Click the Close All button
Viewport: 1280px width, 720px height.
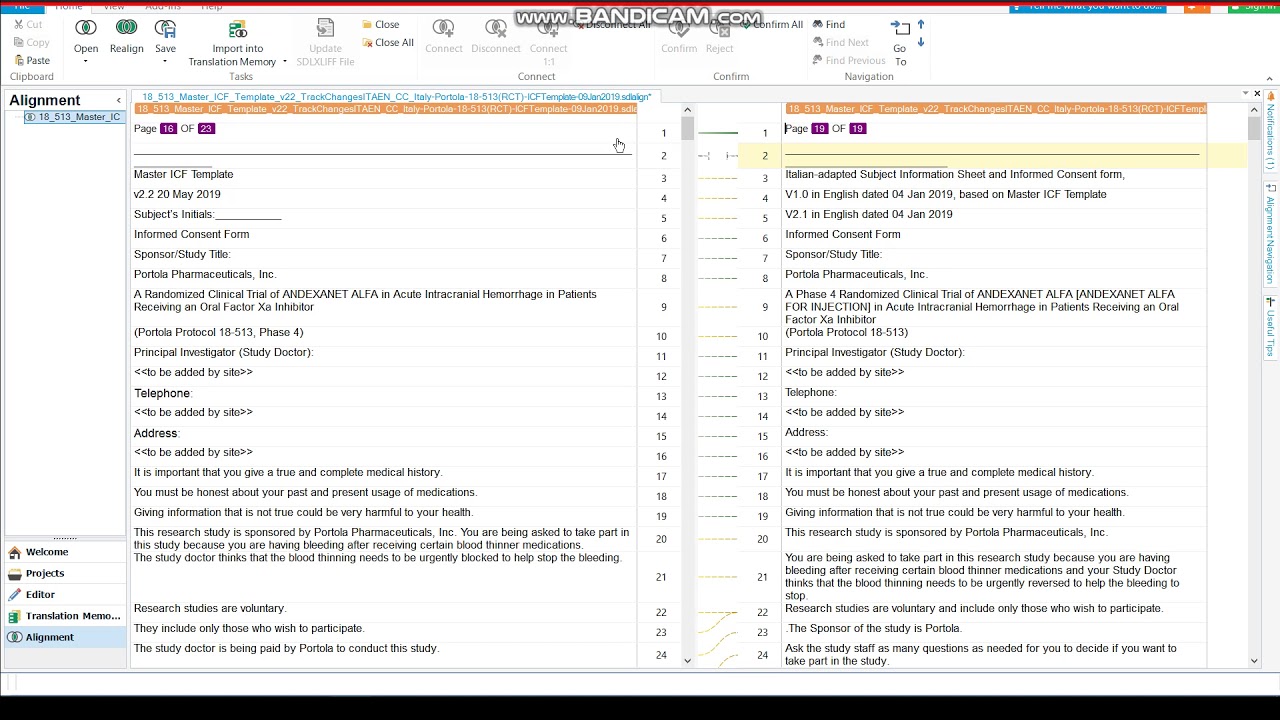(387, 43)
